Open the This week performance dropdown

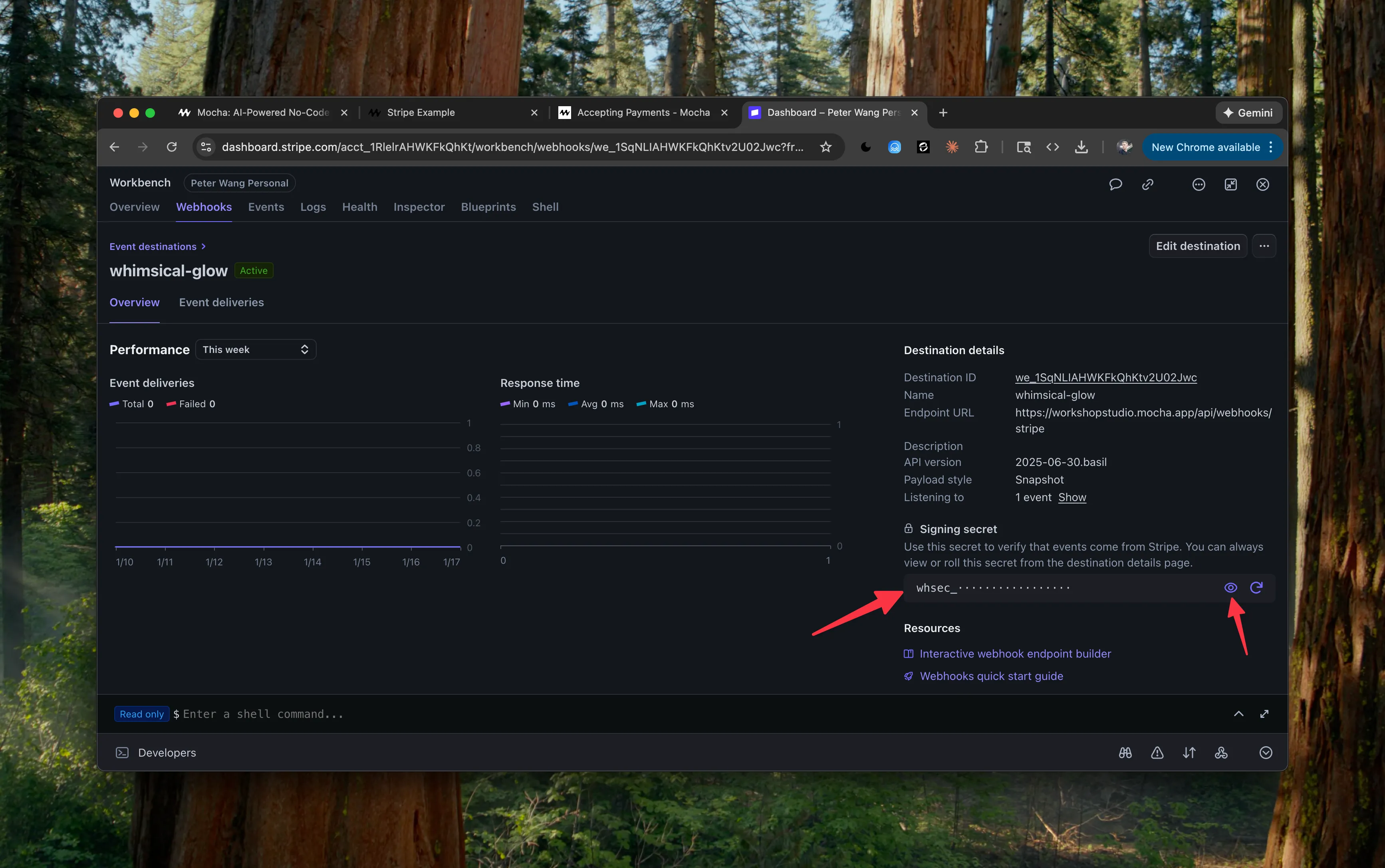pos(256,349)
